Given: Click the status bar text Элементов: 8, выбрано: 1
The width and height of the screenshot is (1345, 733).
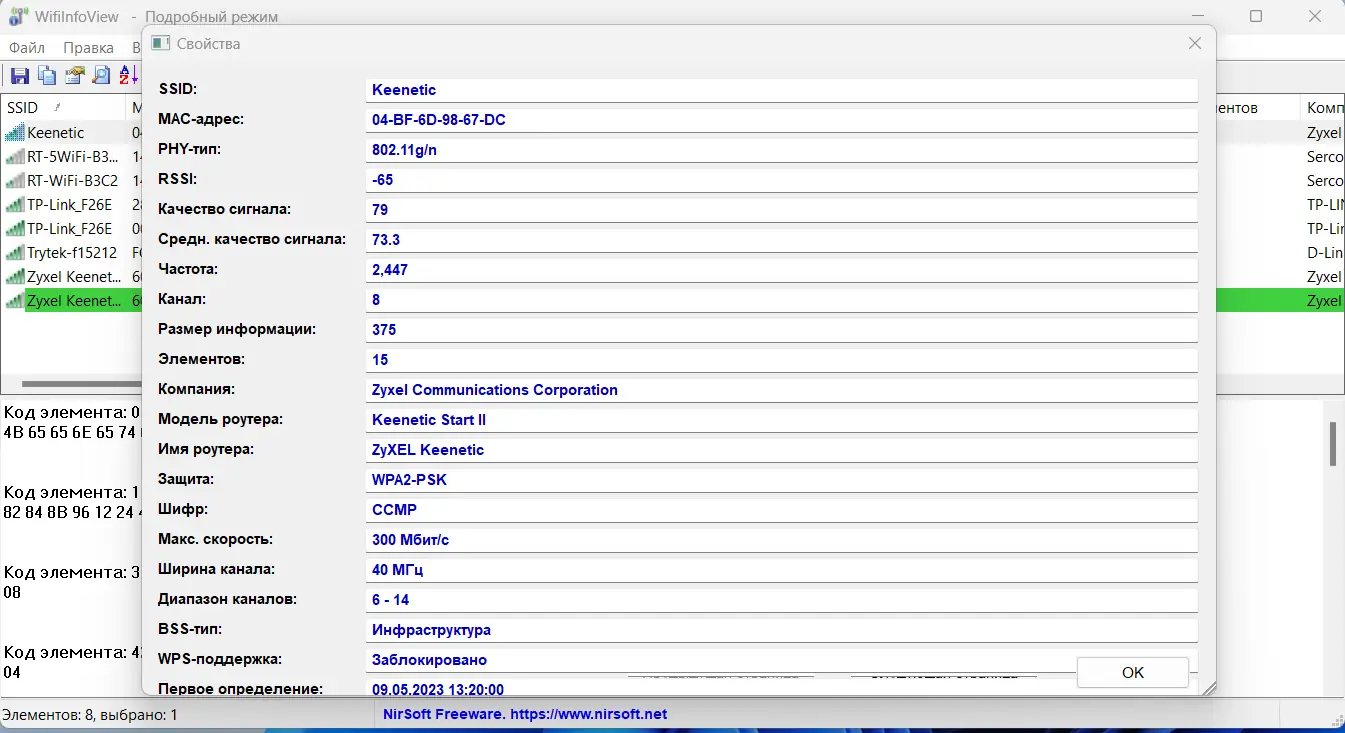Looking at the screenshot, I should 90,715.
